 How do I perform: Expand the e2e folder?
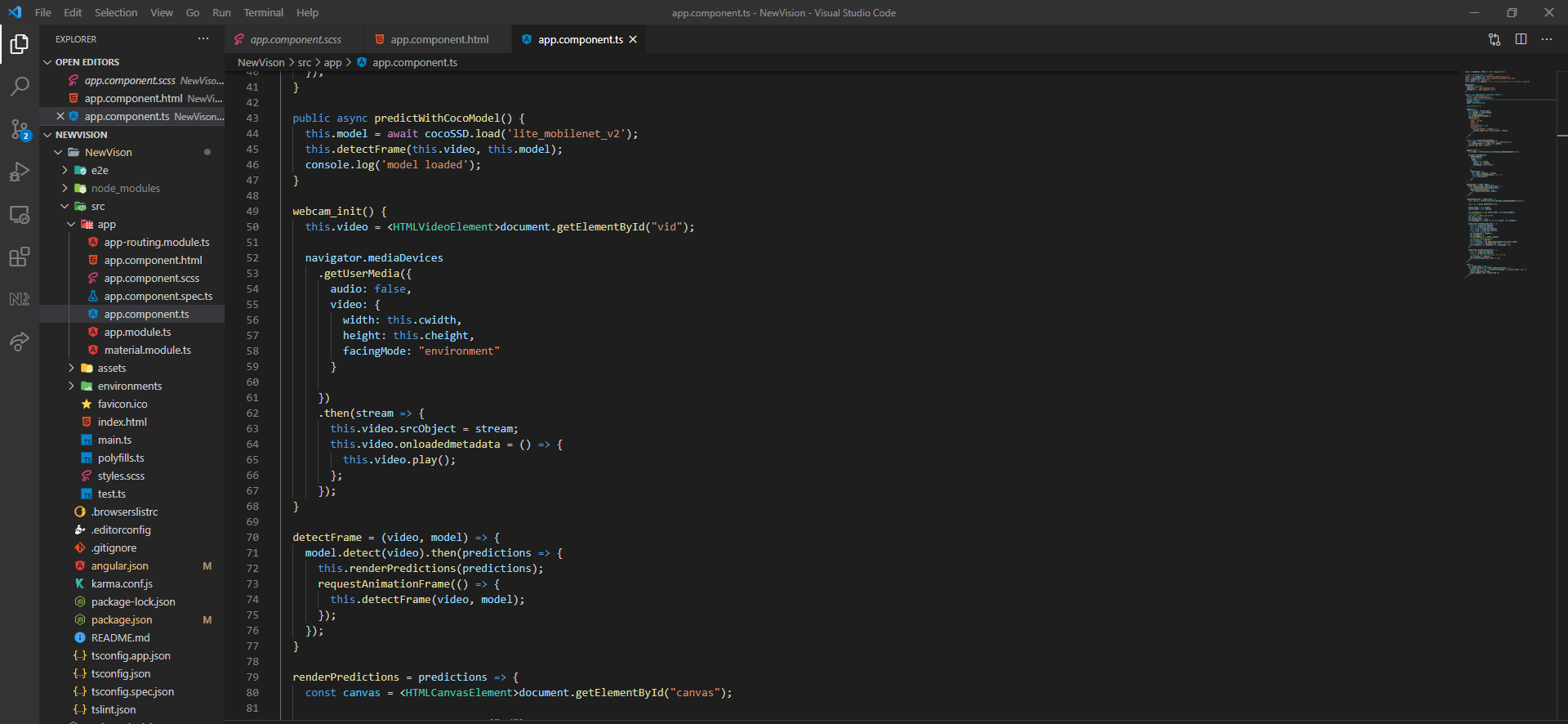click(x=99, y=171)
